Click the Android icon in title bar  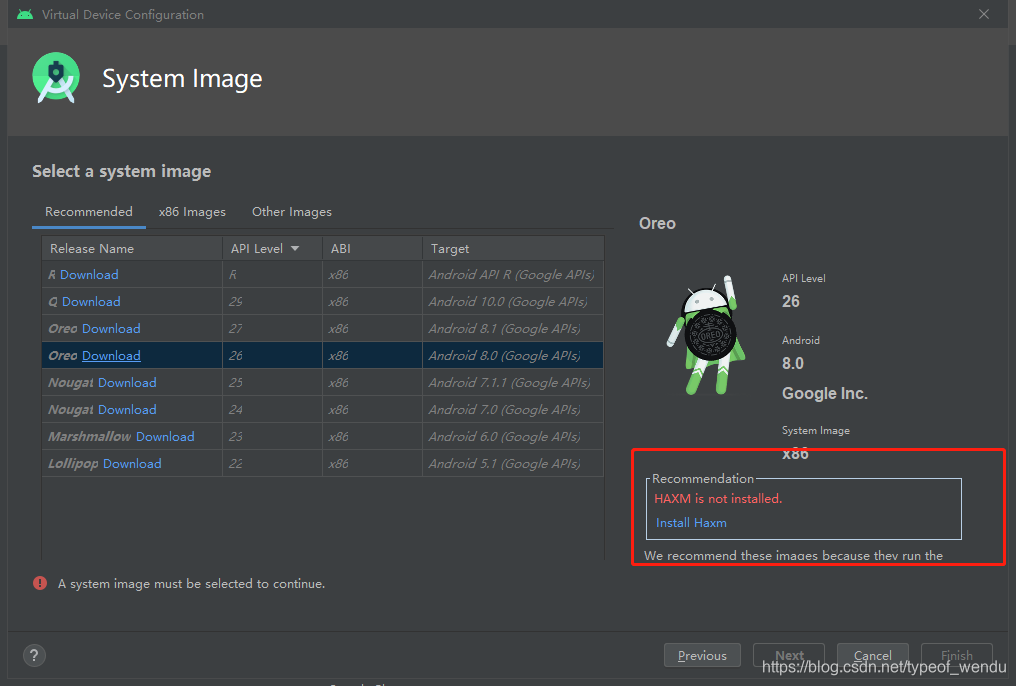click(25, 14)
